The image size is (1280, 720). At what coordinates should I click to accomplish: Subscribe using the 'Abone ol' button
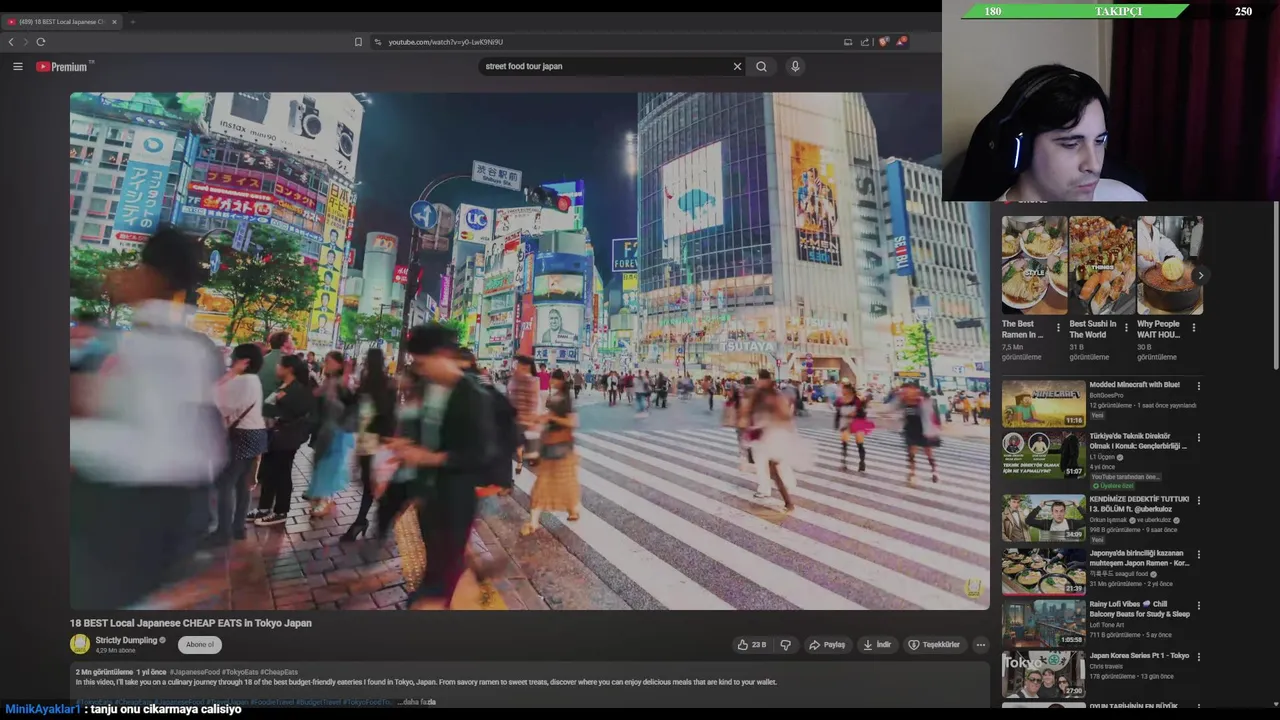(200, 645)
